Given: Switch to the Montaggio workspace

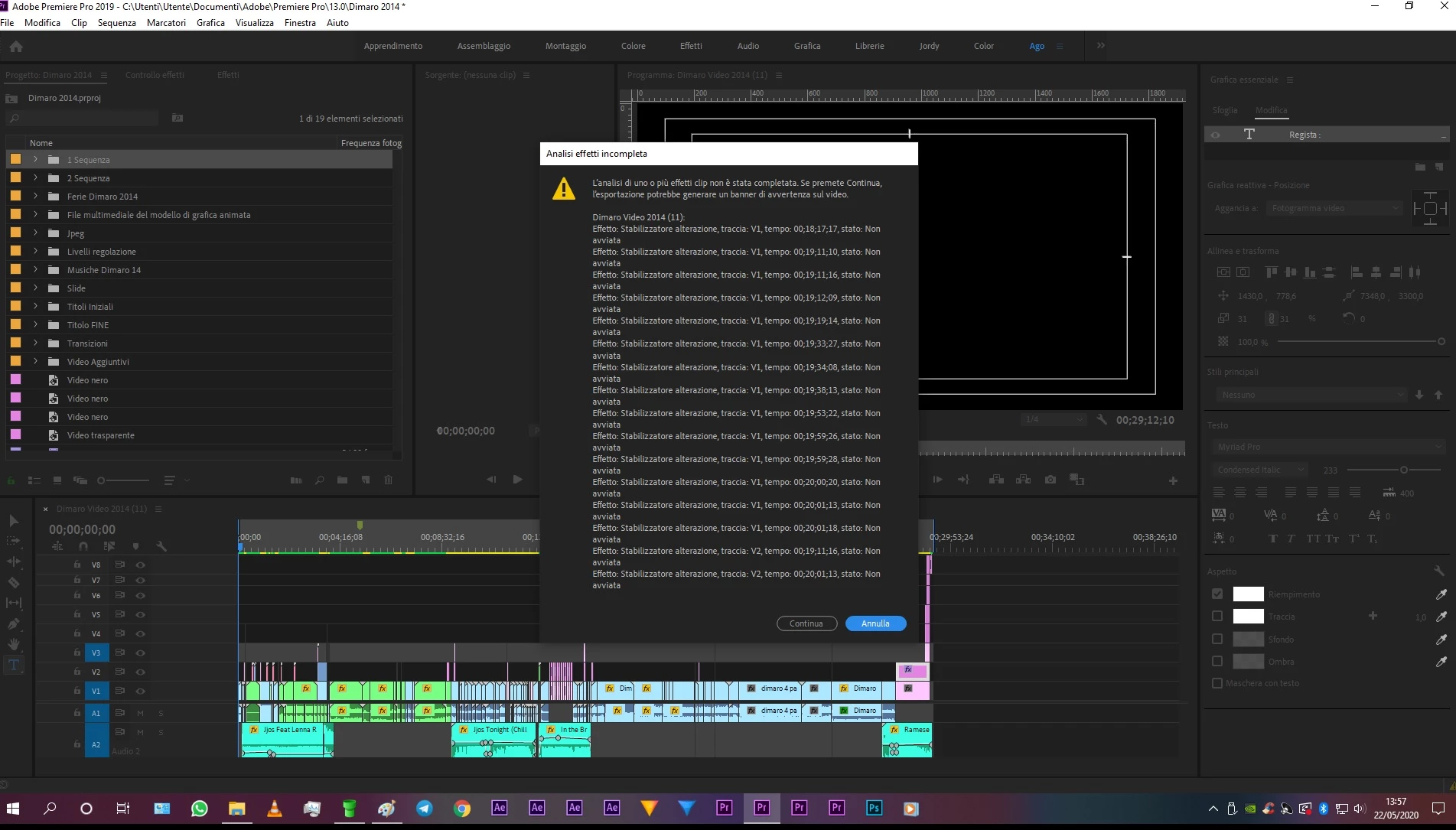Looking at the screenshot, I should (565, 46).
